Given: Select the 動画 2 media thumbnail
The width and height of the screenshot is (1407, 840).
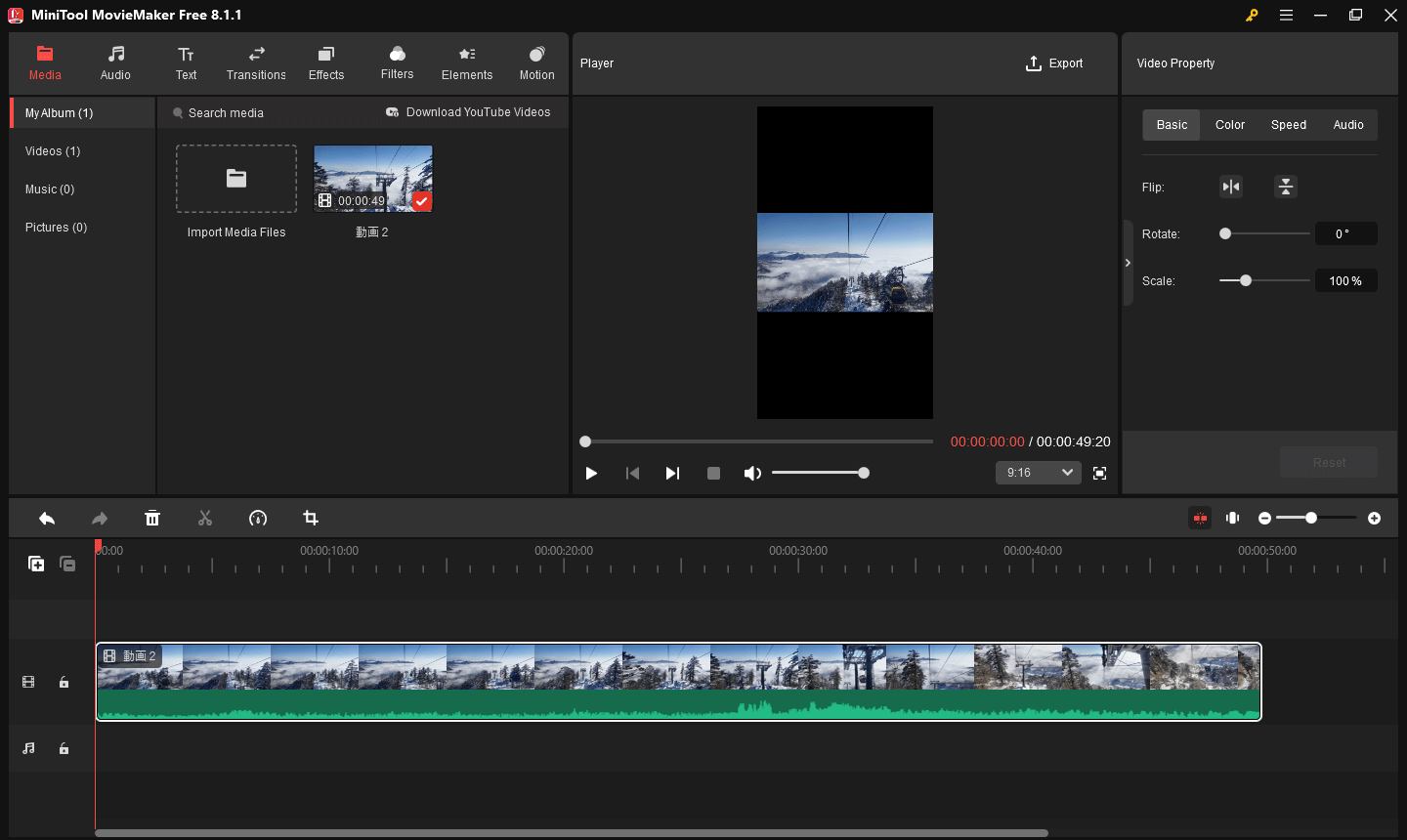Looking at the screenshot, I should pyautogui.click(x=373, y=179).
